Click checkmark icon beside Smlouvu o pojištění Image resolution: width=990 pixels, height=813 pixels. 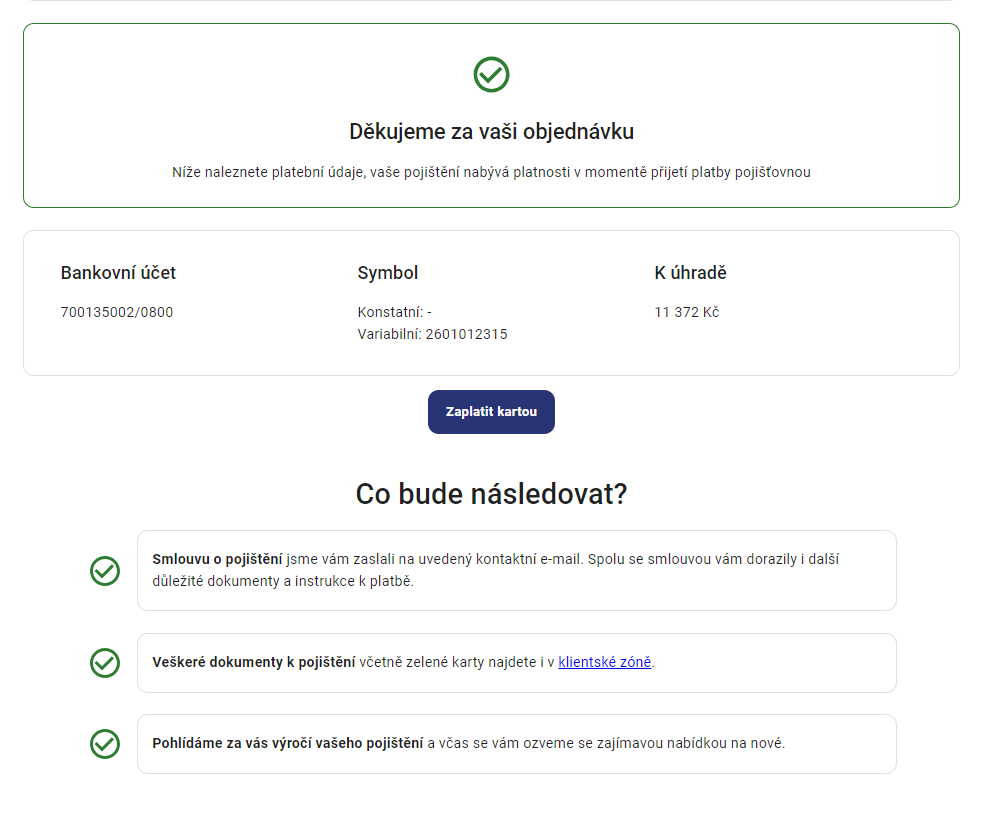[x=105, y=571]
